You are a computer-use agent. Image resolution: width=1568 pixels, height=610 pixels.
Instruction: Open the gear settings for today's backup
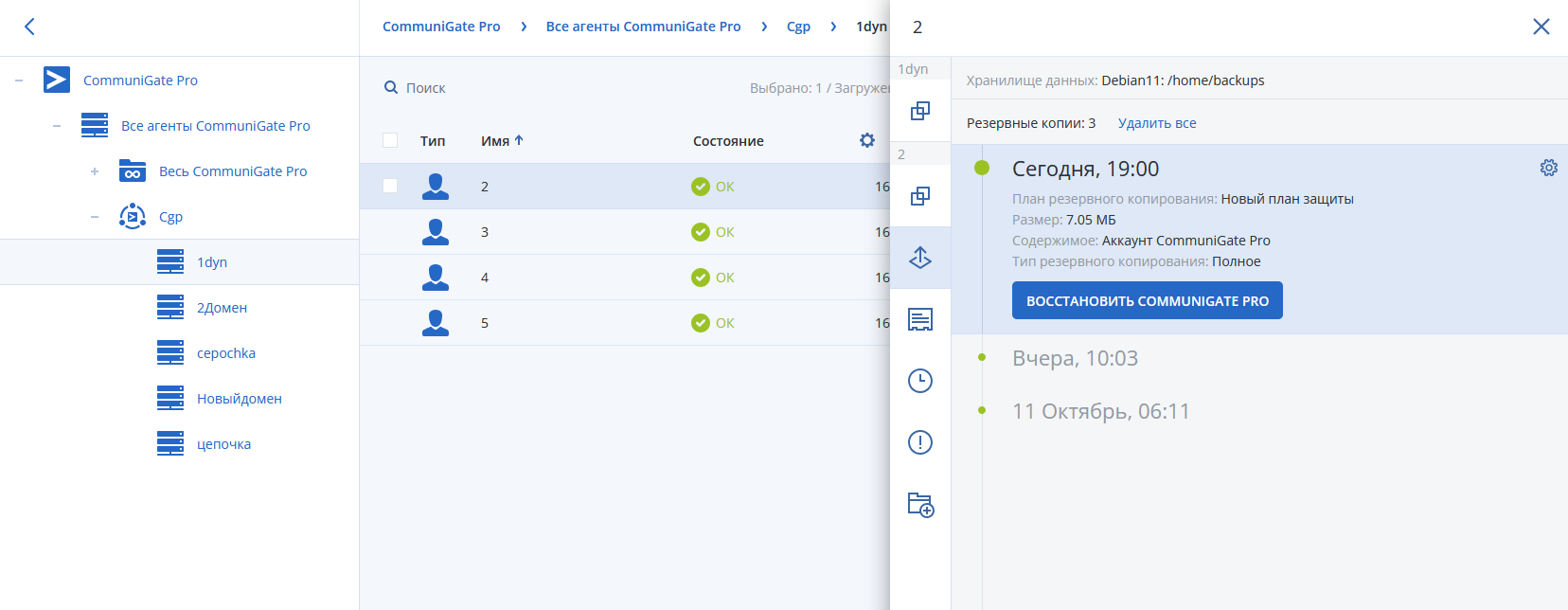(x=1548, y=168)
